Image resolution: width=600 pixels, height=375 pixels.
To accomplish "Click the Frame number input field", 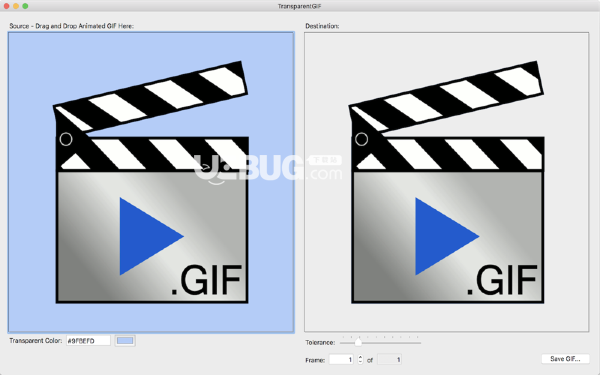I will pyautogui.click(x=341, y=360).
